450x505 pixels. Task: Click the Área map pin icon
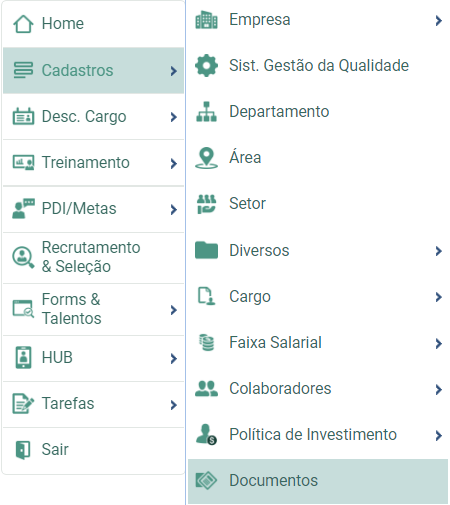(206, 158)
